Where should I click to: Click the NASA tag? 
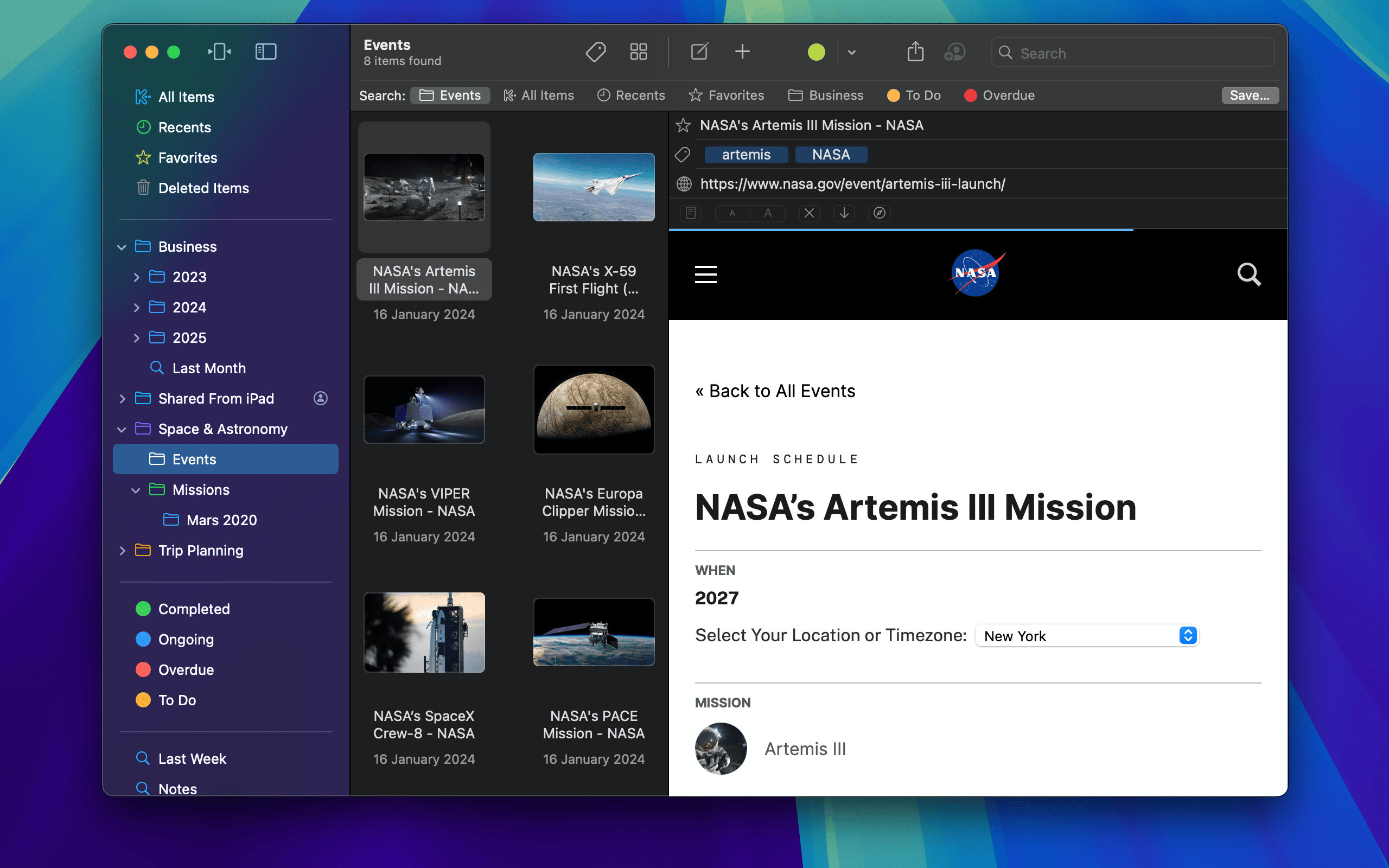pos(831,155)
